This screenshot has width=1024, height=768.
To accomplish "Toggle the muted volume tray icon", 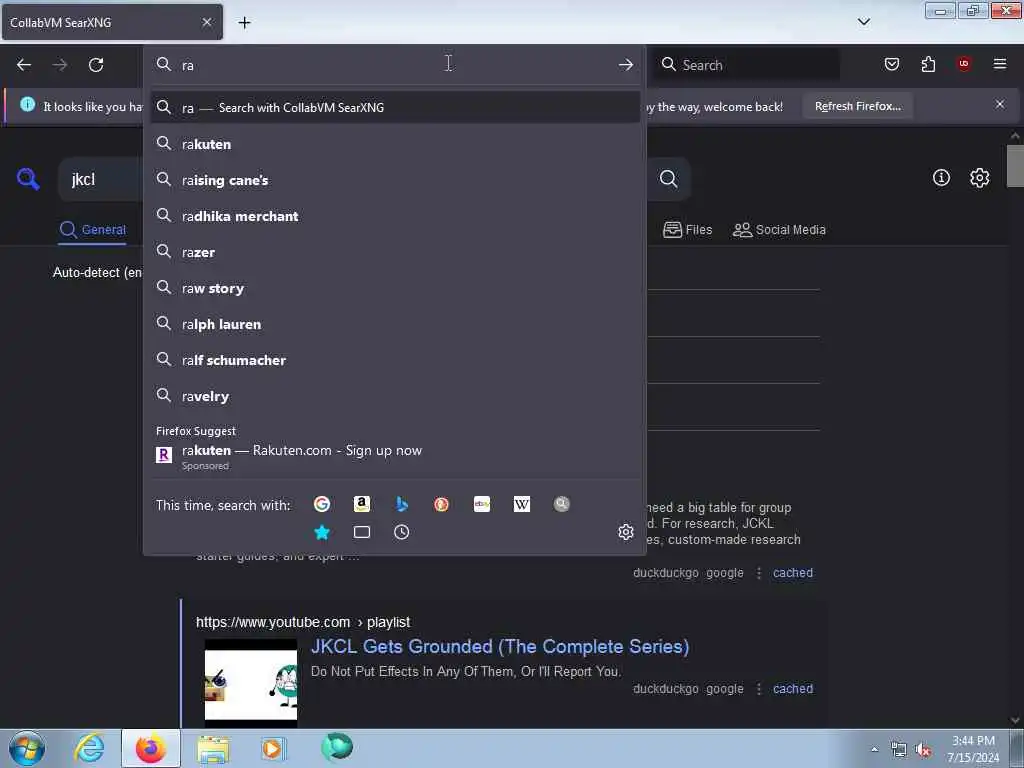I will point(923,750).
